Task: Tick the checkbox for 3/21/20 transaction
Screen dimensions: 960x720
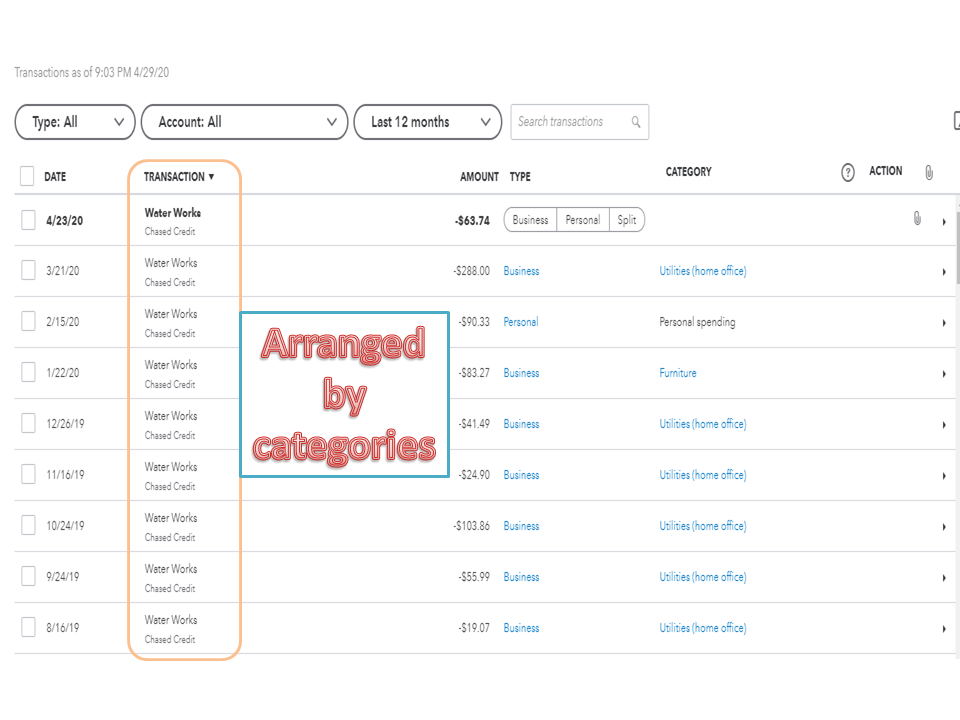Action: click(28, 271)
